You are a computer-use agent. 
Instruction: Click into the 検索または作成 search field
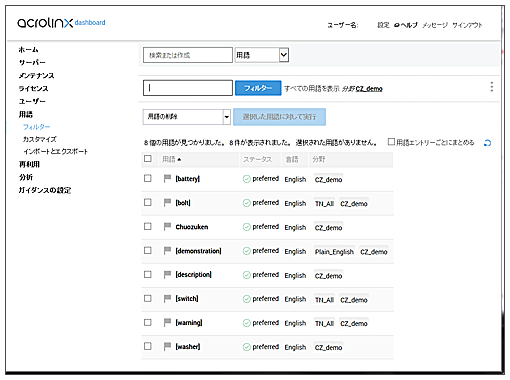pos(188,55)
